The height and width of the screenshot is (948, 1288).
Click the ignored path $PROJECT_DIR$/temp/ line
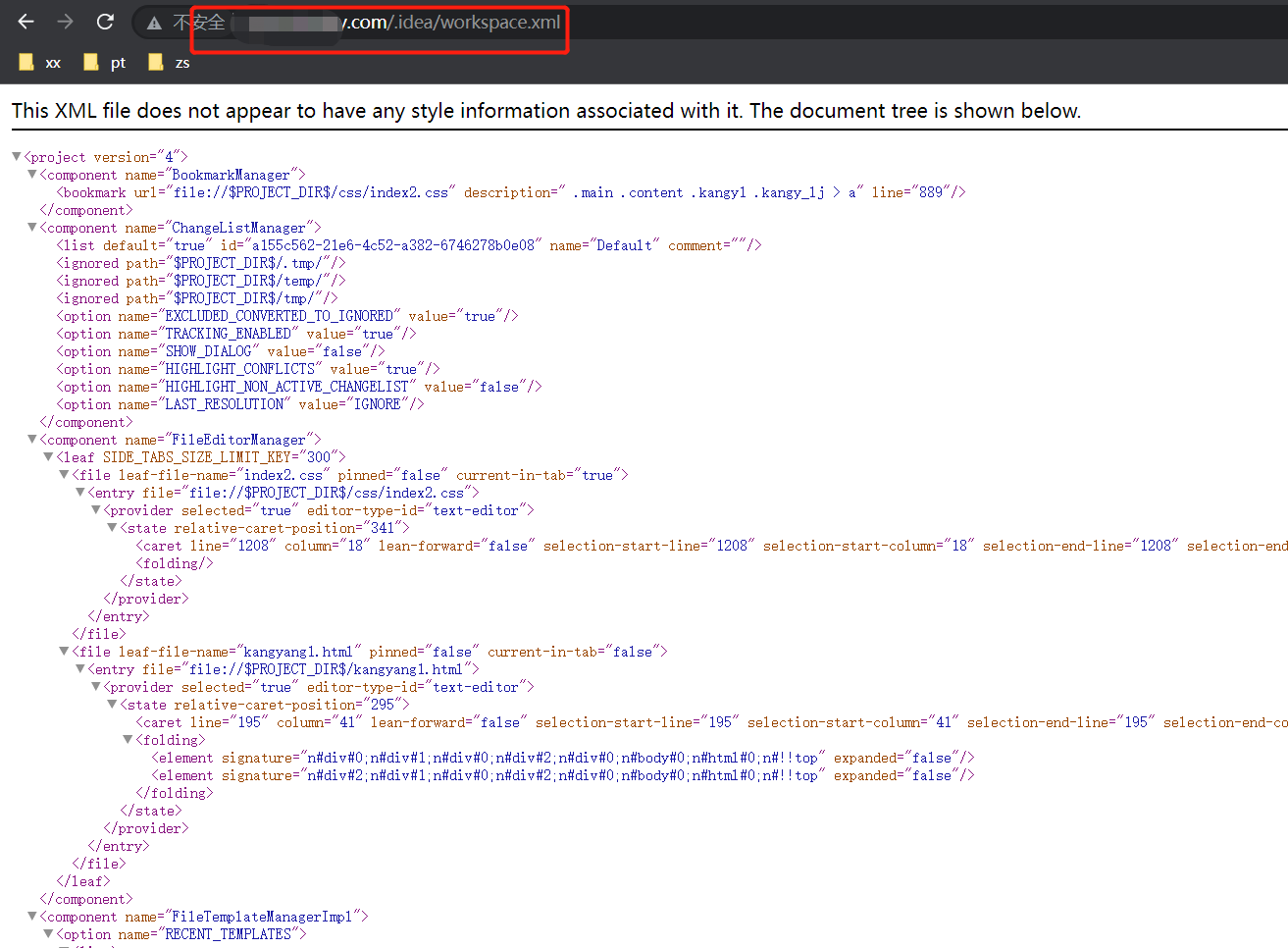200,281
